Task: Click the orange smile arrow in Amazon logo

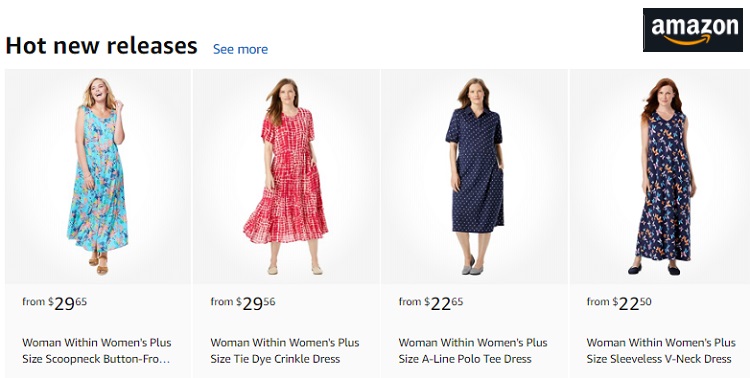Action: coord(687,40)
